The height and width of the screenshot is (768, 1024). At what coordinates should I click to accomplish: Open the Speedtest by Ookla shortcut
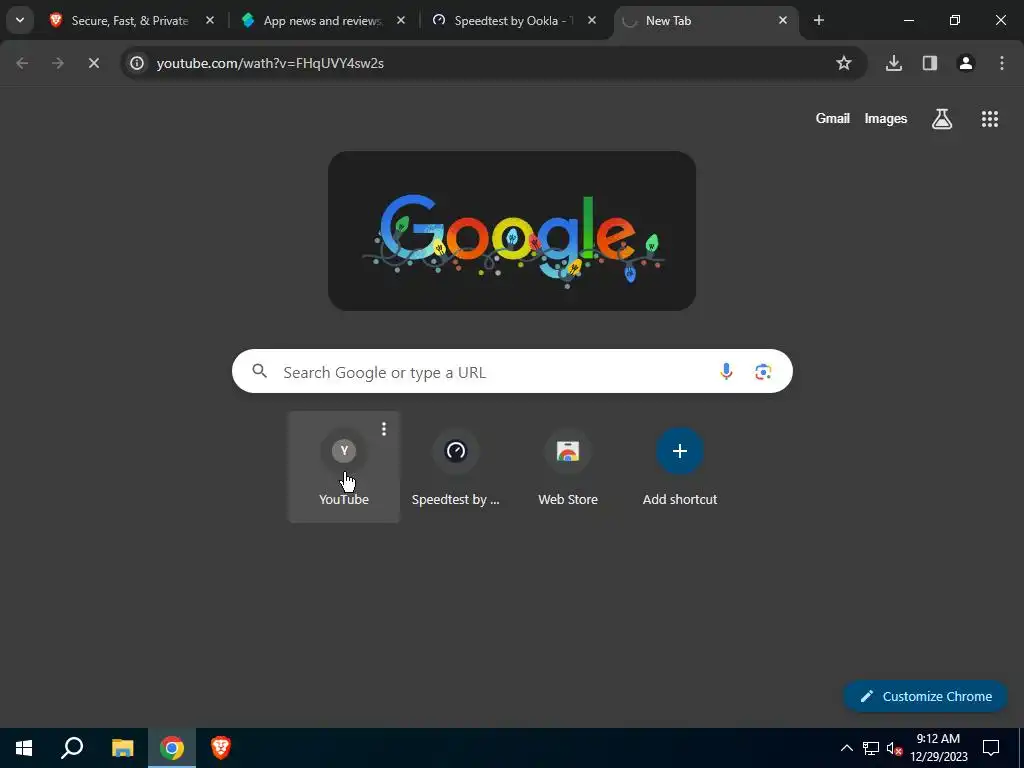tap(456, 467)
